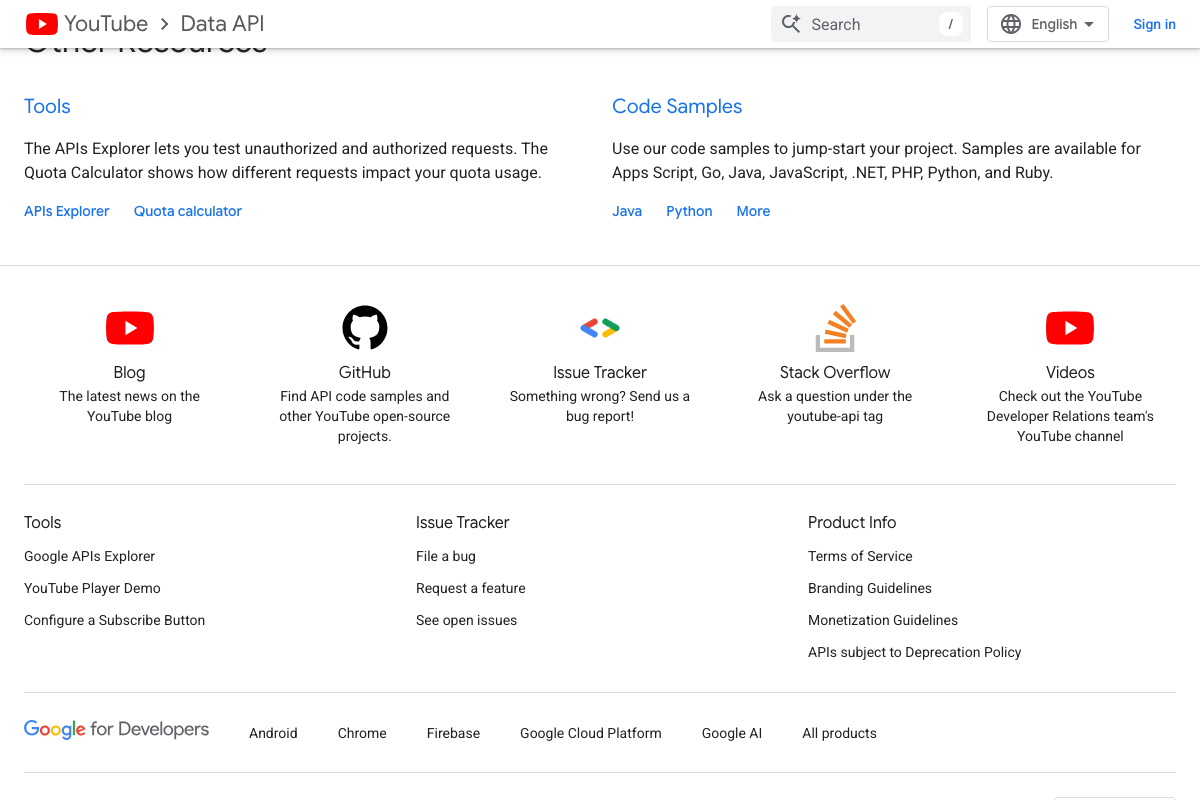Open the Code Samples heading link

pyautogui.click(x=677, y=106)
